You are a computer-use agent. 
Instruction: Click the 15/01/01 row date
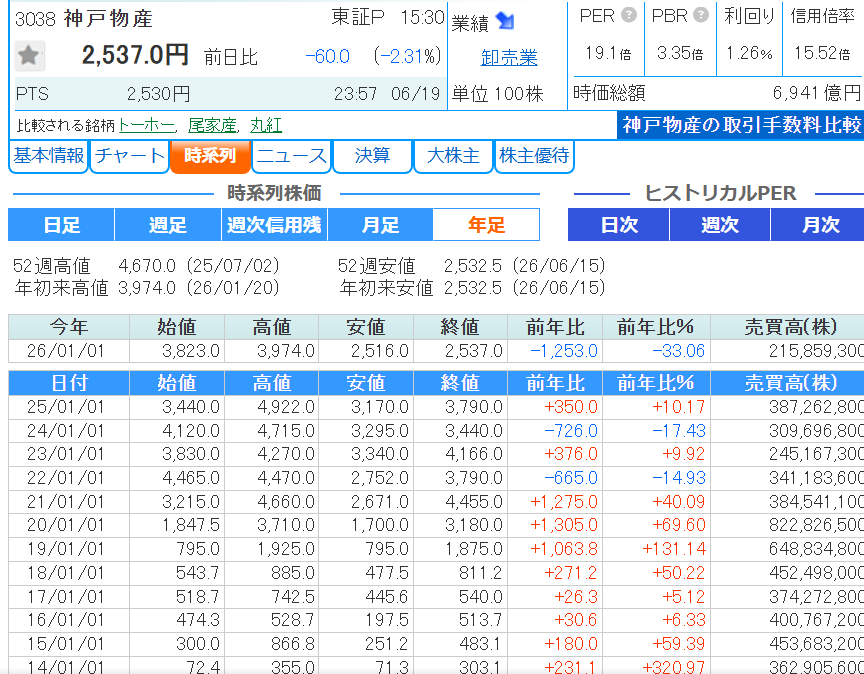[66, 644]
